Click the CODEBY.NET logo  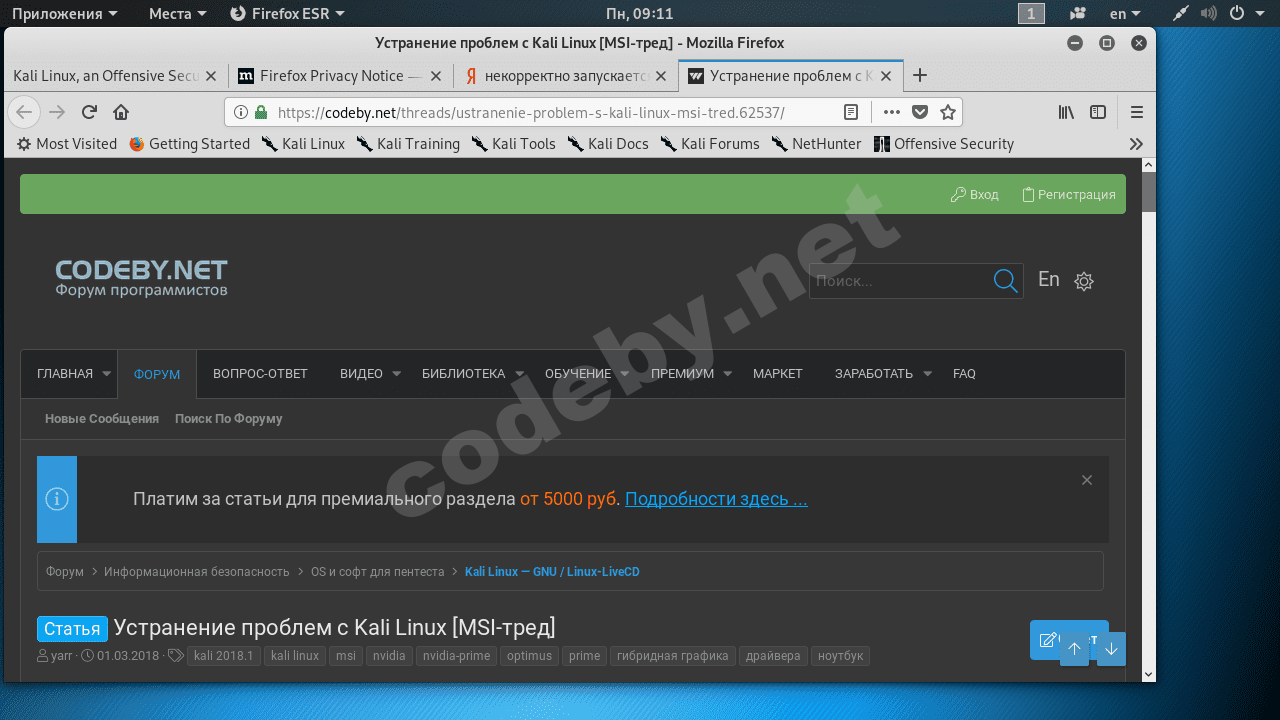pos(141,278)
